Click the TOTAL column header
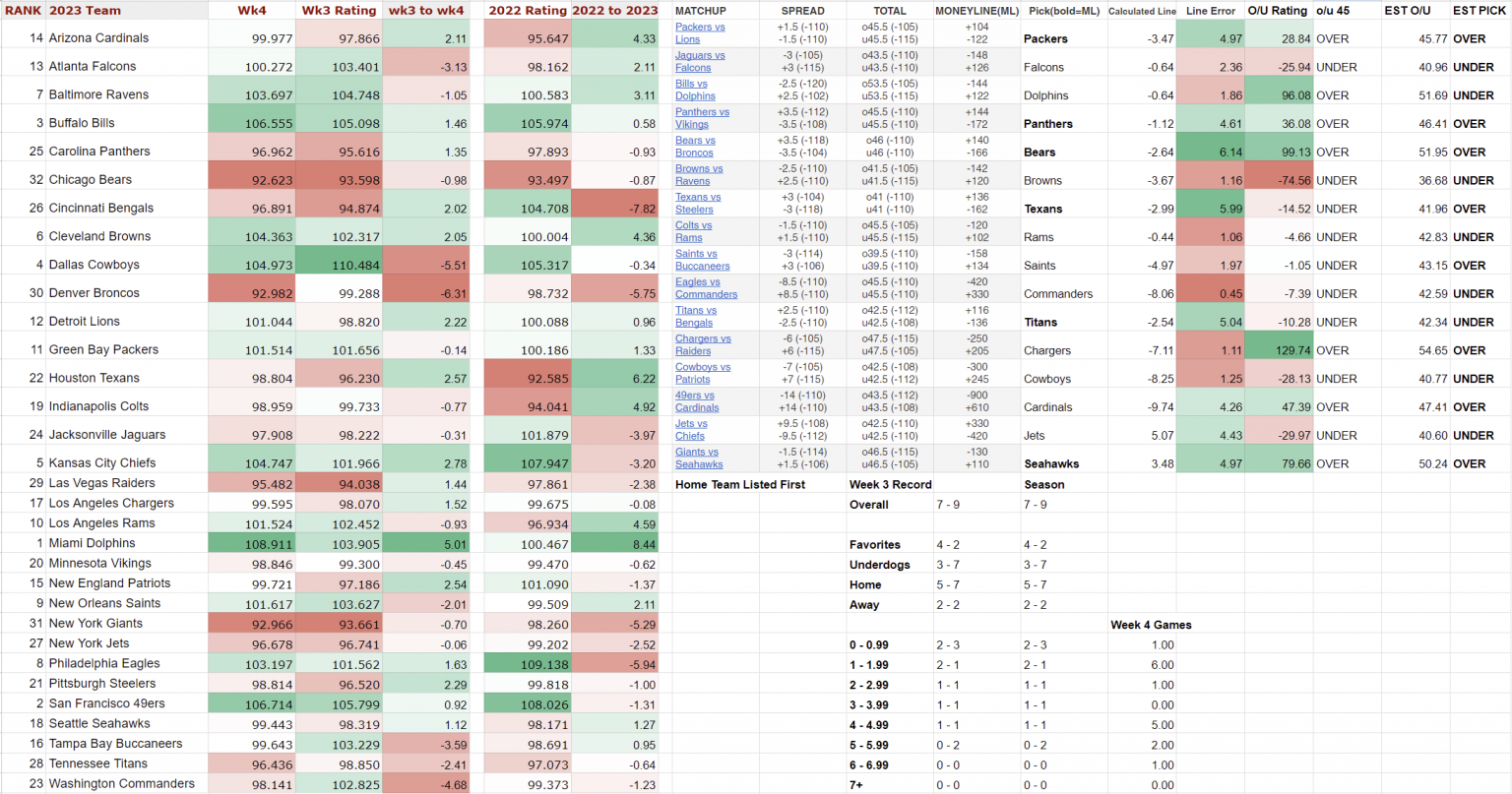Screen dimensions: 1512x794 [x=890, y=11]
